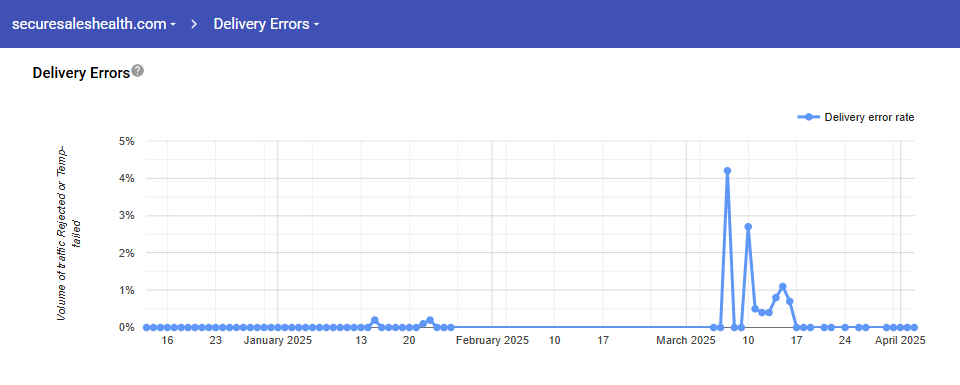
Task: Click the Delivery Errors section heading
Action: (81, 73)
